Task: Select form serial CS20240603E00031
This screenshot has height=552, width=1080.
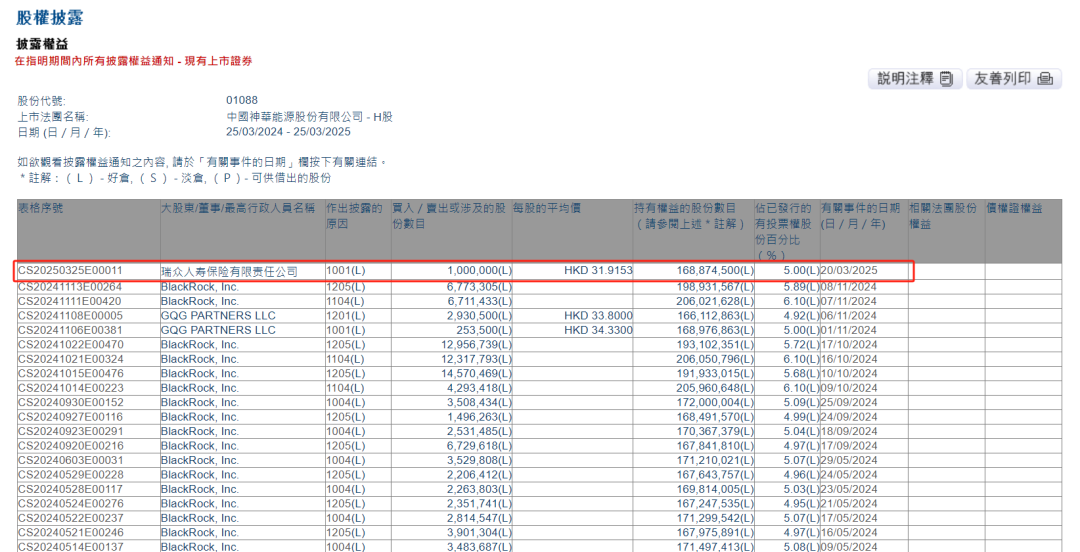Action: coord(70,460)
